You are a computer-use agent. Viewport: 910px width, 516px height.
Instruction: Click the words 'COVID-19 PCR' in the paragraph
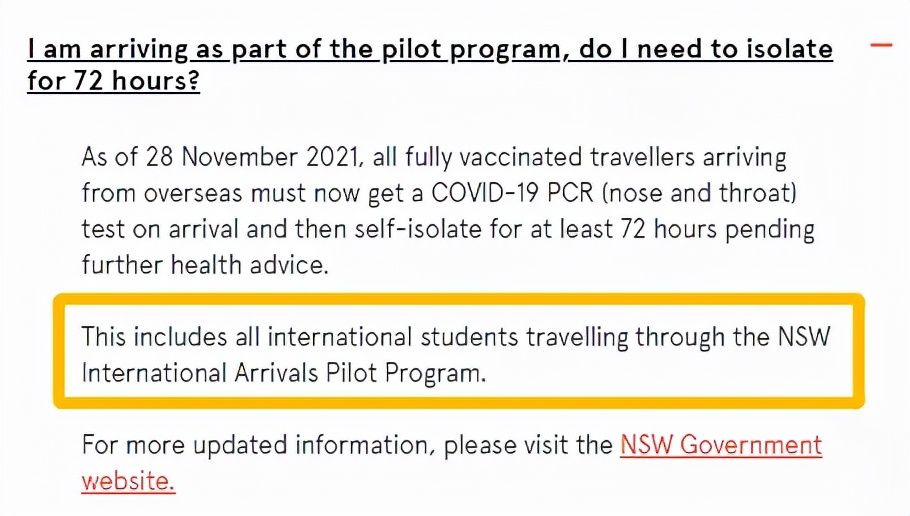pos(512,193)
